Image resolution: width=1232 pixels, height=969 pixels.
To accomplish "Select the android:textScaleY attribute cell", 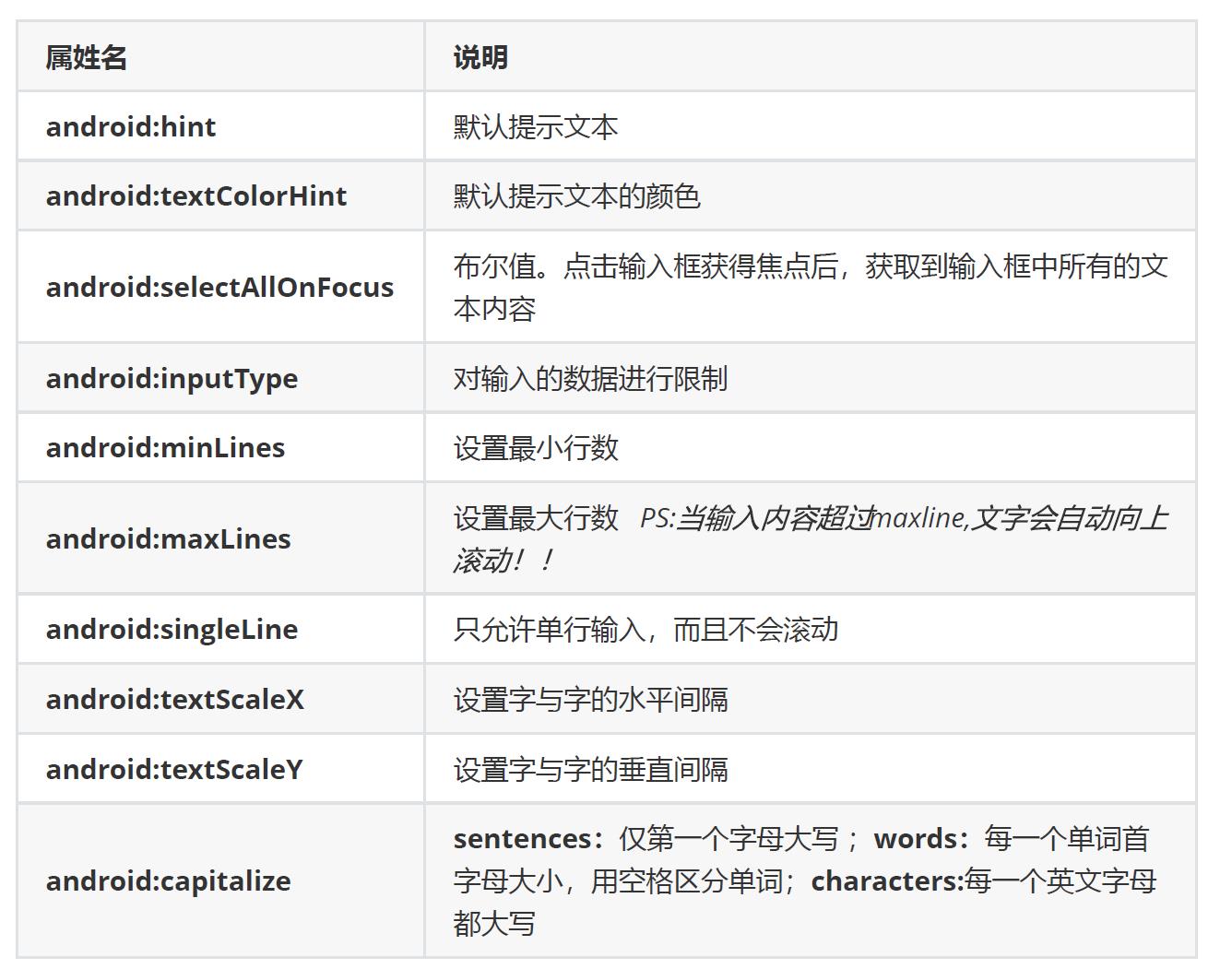I will coord(221,769).
